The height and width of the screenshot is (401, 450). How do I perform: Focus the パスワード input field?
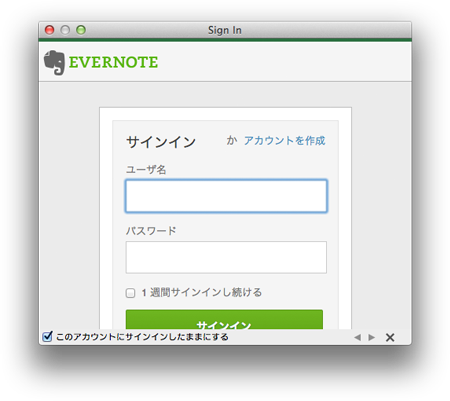[226, 257]
